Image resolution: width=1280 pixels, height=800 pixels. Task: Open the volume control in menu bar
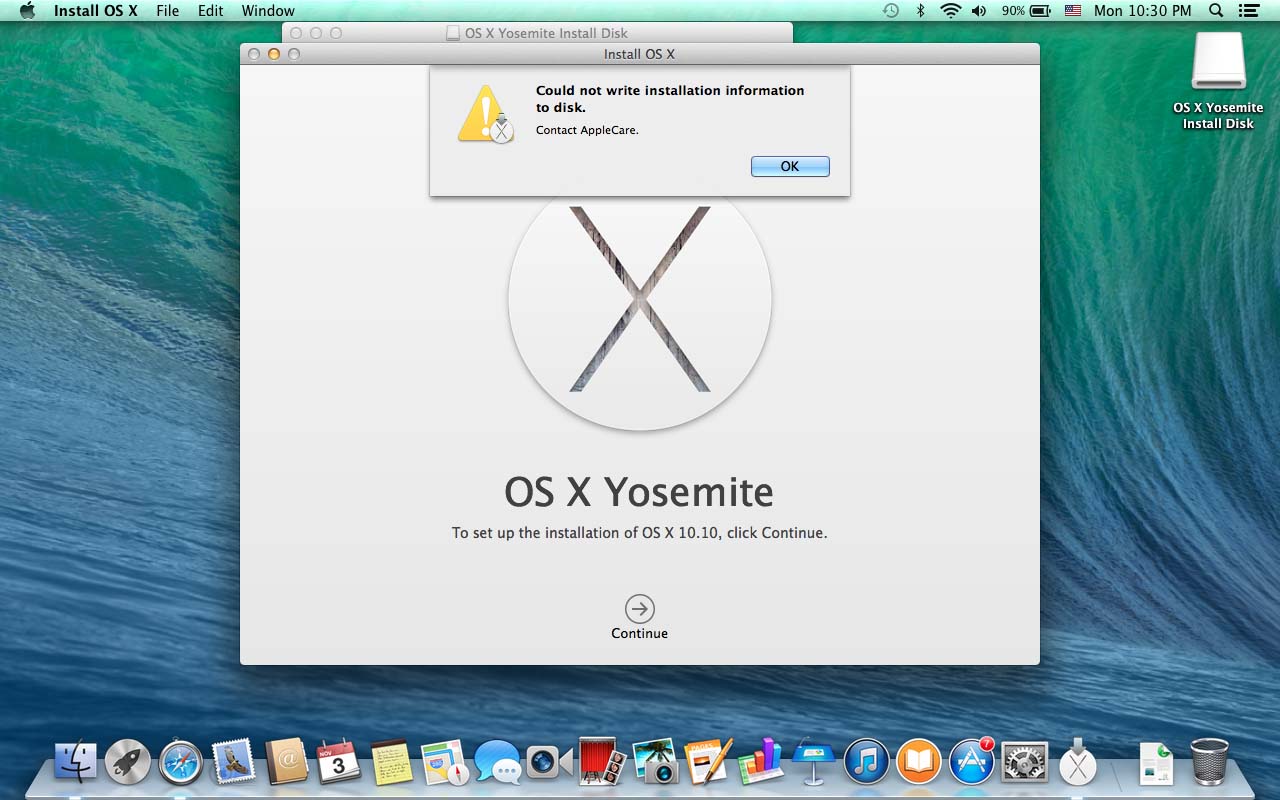(979, 11)
